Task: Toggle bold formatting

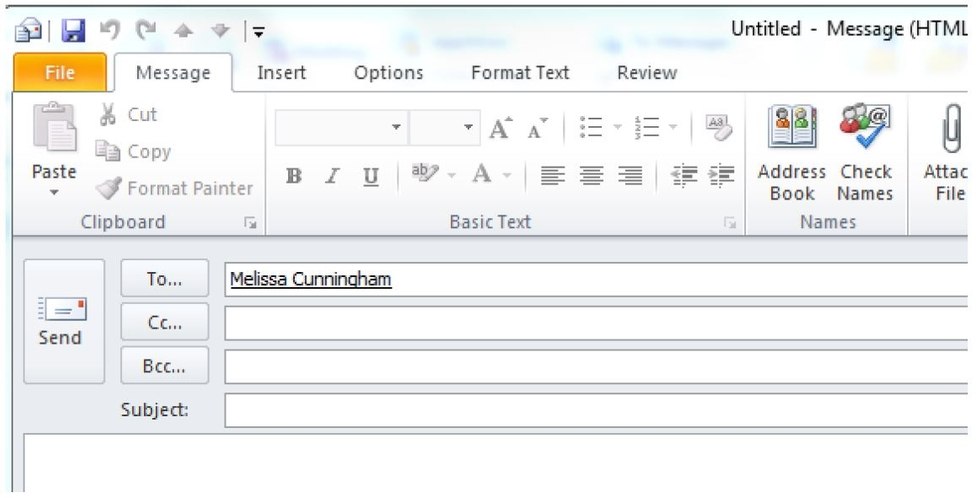Action: 294,177
